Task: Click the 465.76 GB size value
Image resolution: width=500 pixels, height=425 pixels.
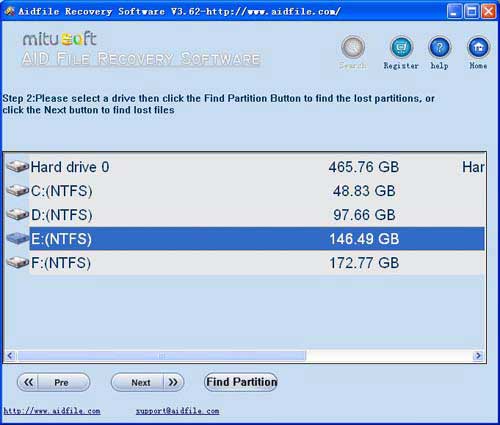Action: (x=364, y=167)
